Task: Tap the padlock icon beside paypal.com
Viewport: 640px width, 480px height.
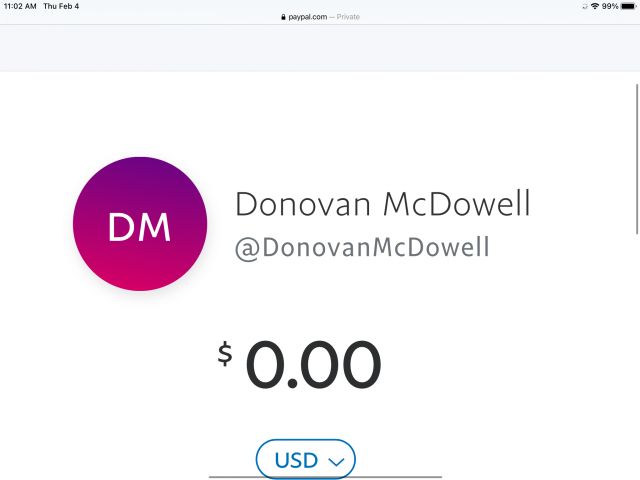Action: [283, 17]
